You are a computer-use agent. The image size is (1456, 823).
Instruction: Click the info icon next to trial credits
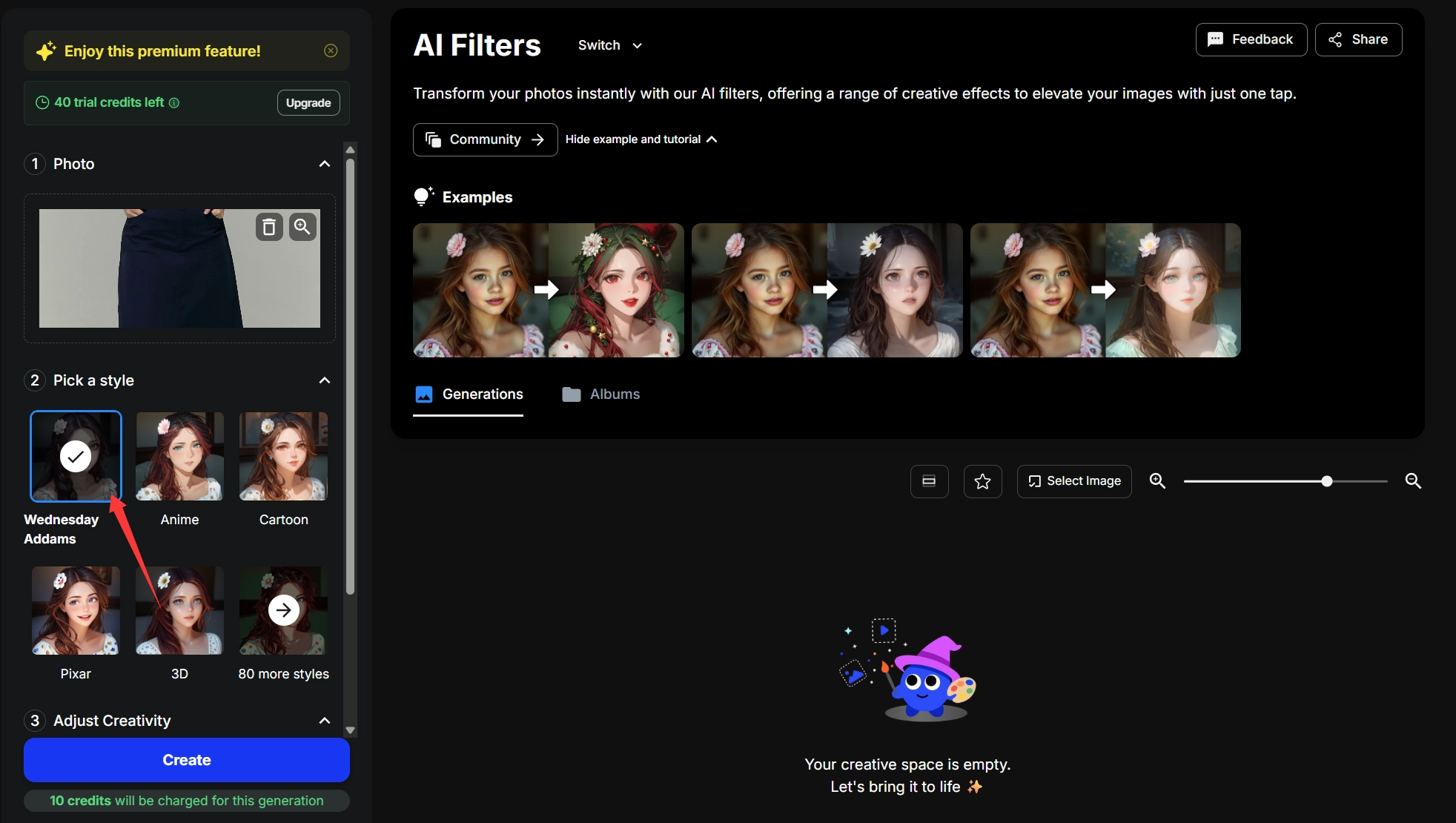pos(175,103)
